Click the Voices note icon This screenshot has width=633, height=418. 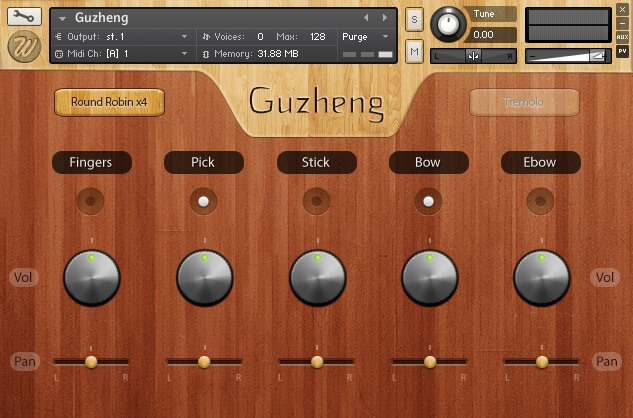tap(206, 37)
